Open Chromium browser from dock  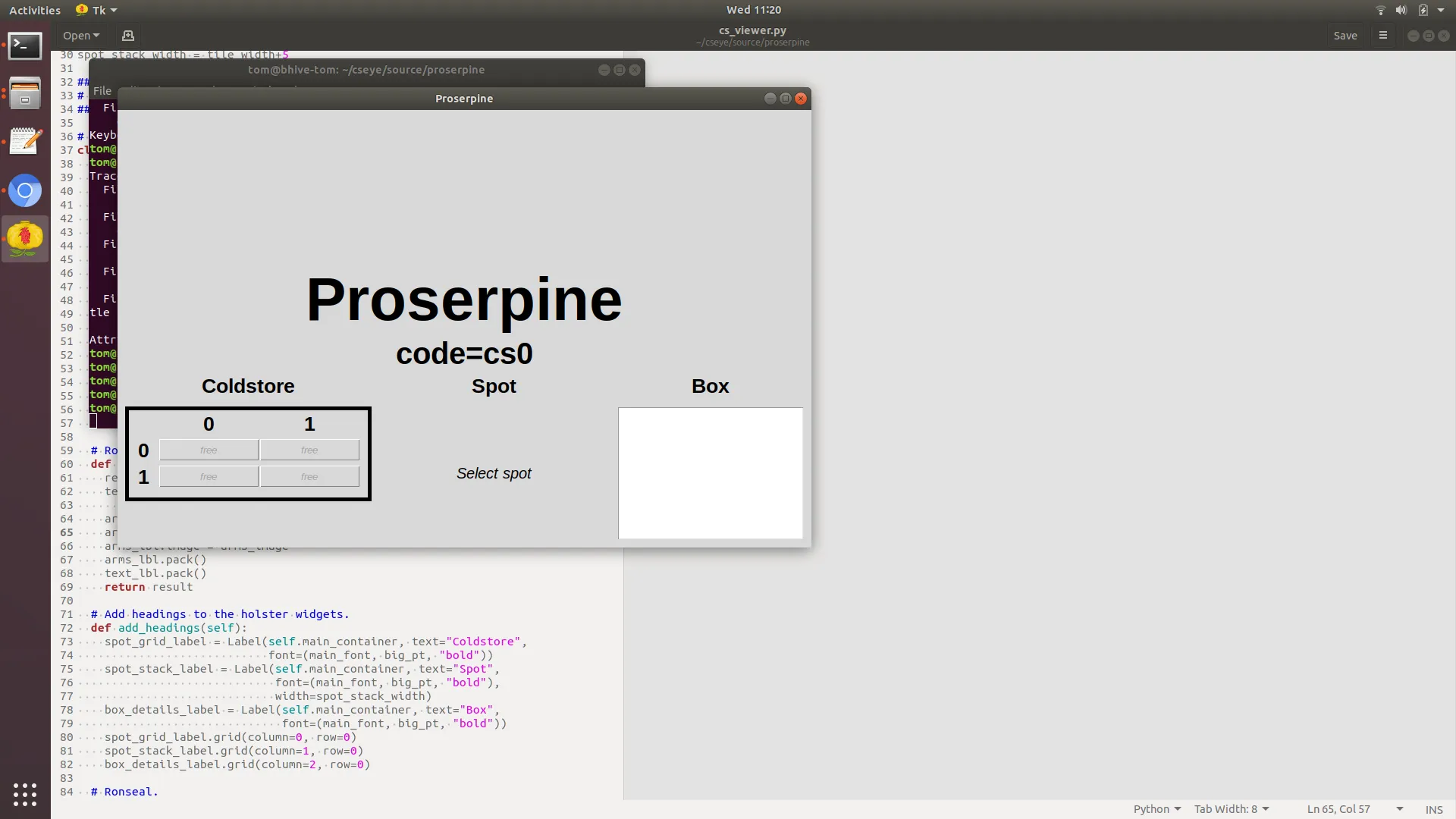[25, 191]
